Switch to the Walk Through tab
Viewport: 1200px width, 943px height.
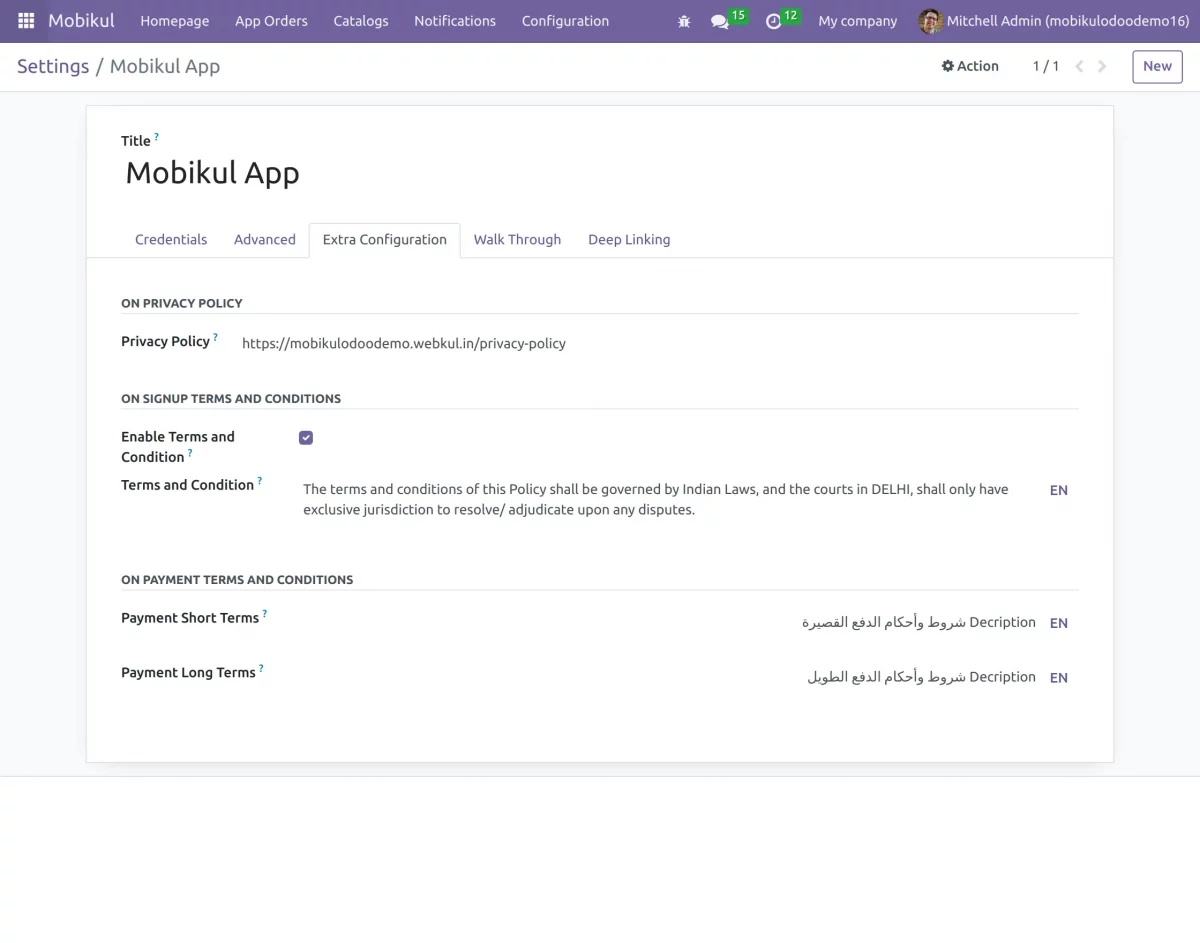click(517, 240)
